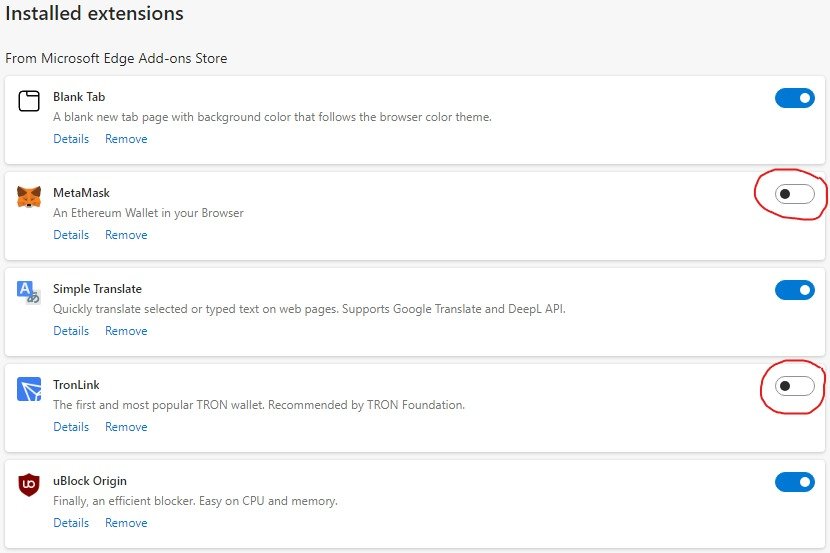Remove the uBlock Origin extension
Viewport: 830px width, 553px height.
[x=126, y=522]
